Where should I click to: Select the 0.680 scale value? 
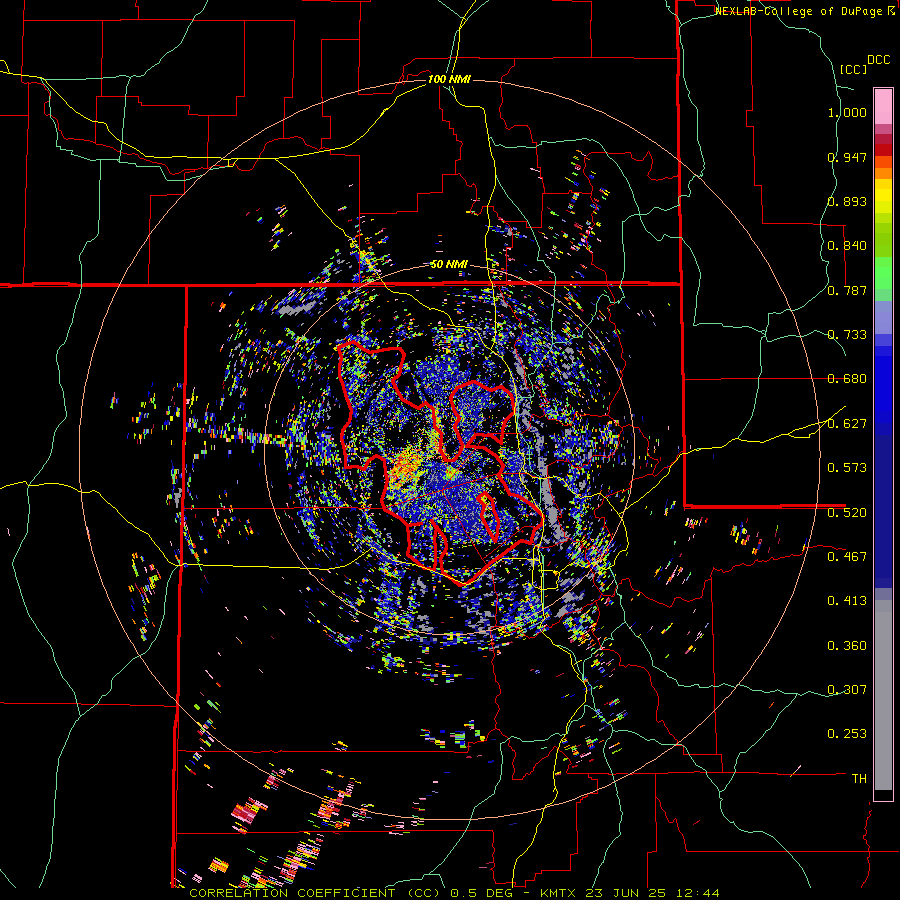pyautogui.click(x=847, y=379)
